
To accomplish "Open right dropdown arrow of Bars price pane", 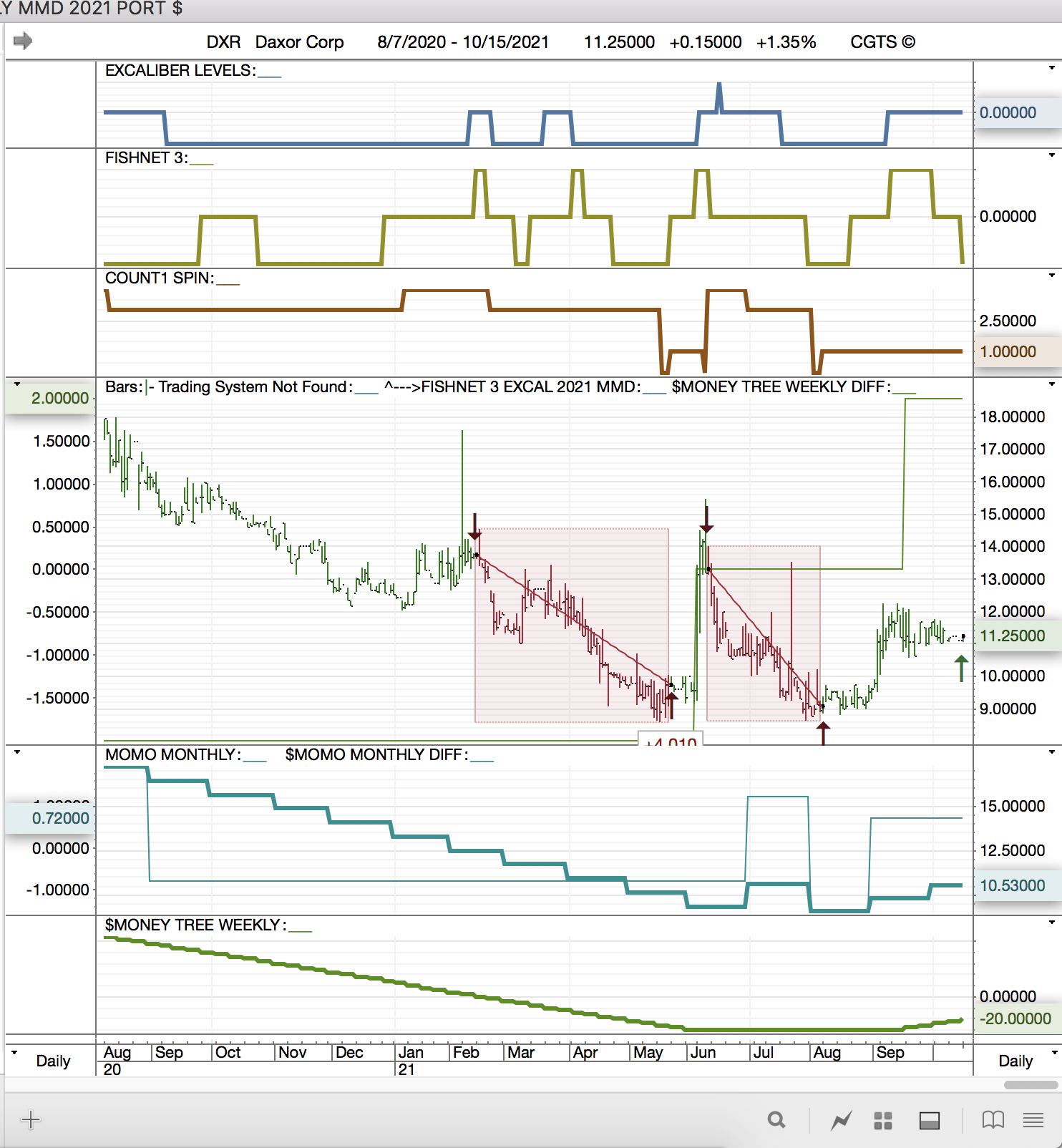I will [x=1052, y=384].
